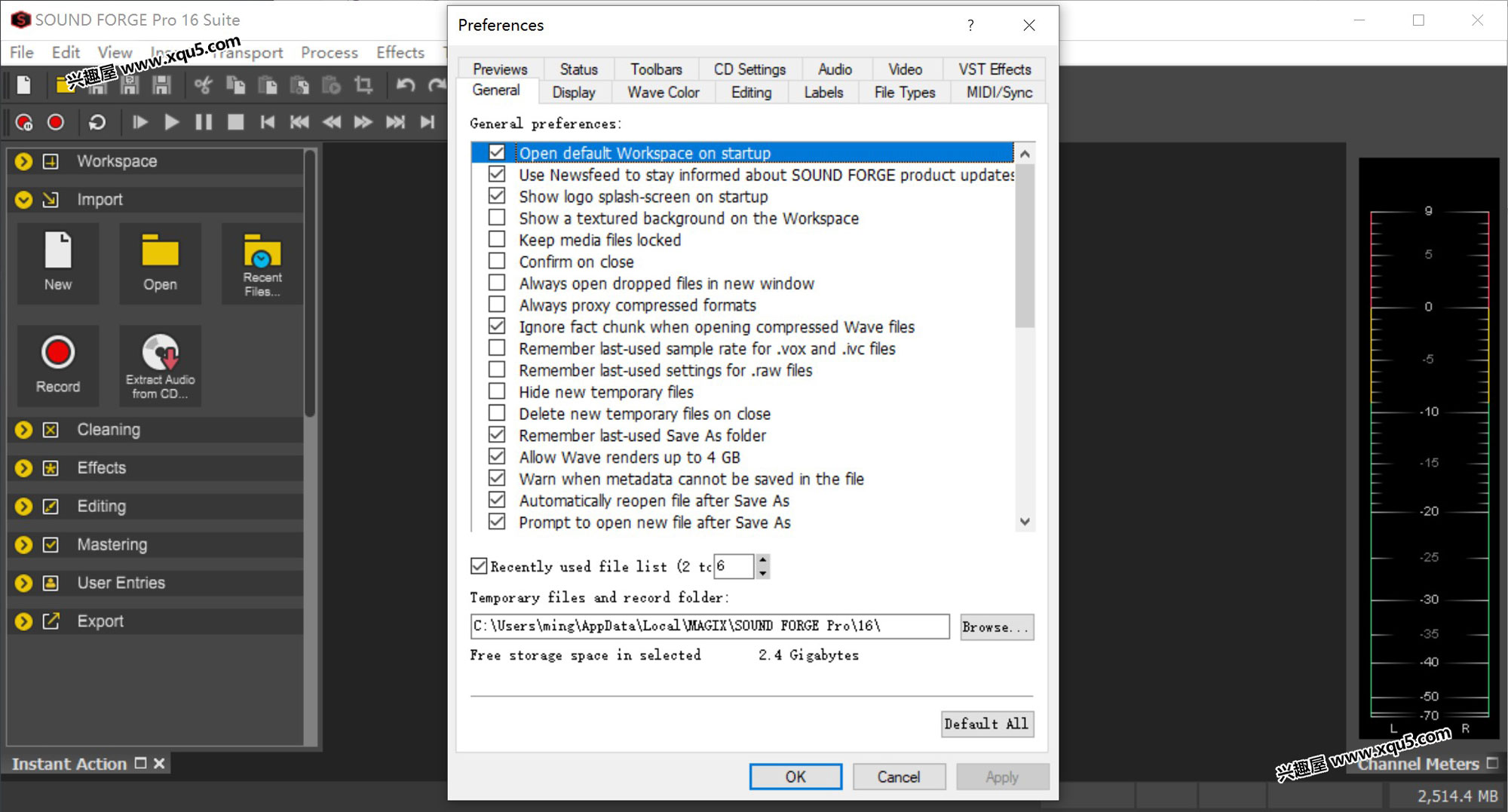Click the Play All transport button
Viewport: 1508px width, 812px height.
click(139, 122)
